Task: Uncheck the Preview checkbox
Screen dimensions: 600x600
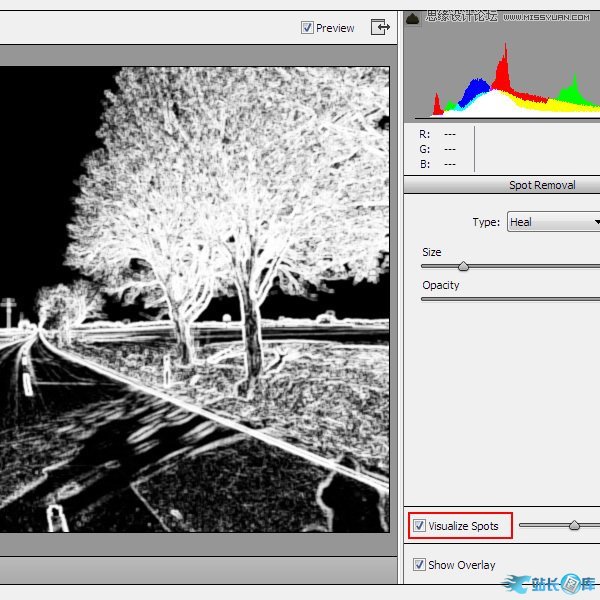Action: pos(307,28)
